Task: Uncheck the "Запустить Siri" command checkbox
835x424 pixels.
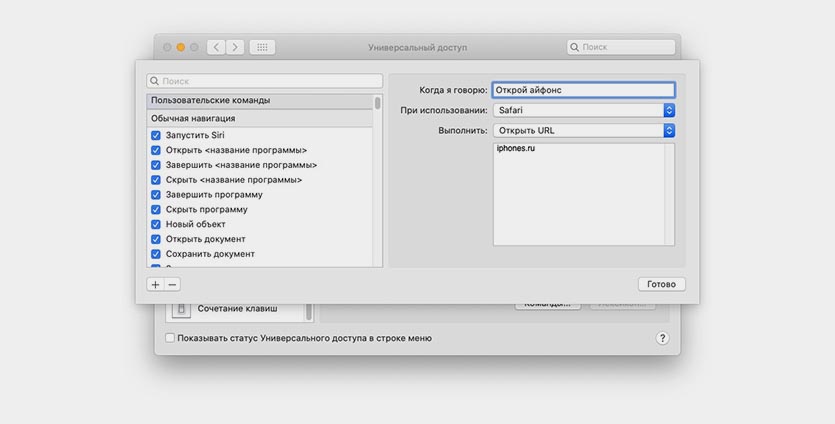Action: click(x=156, y=135)
